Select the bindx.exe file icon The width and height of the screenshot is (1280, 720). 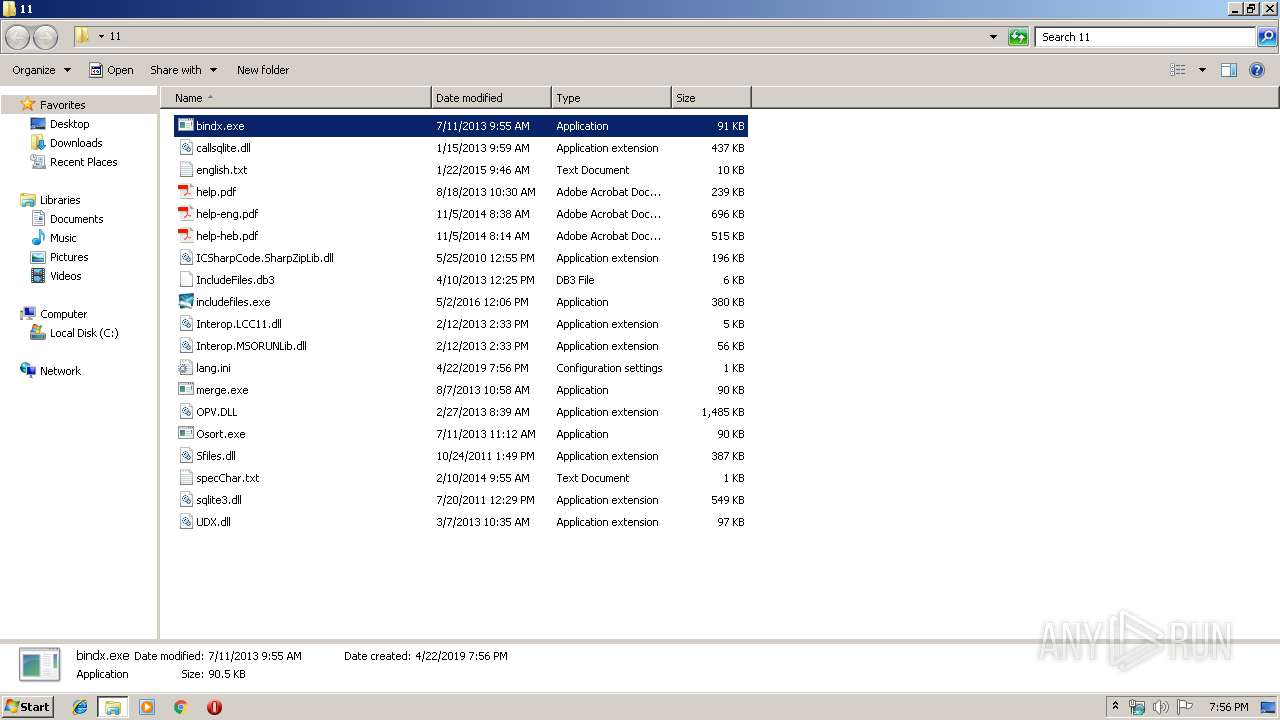(185, 126)
